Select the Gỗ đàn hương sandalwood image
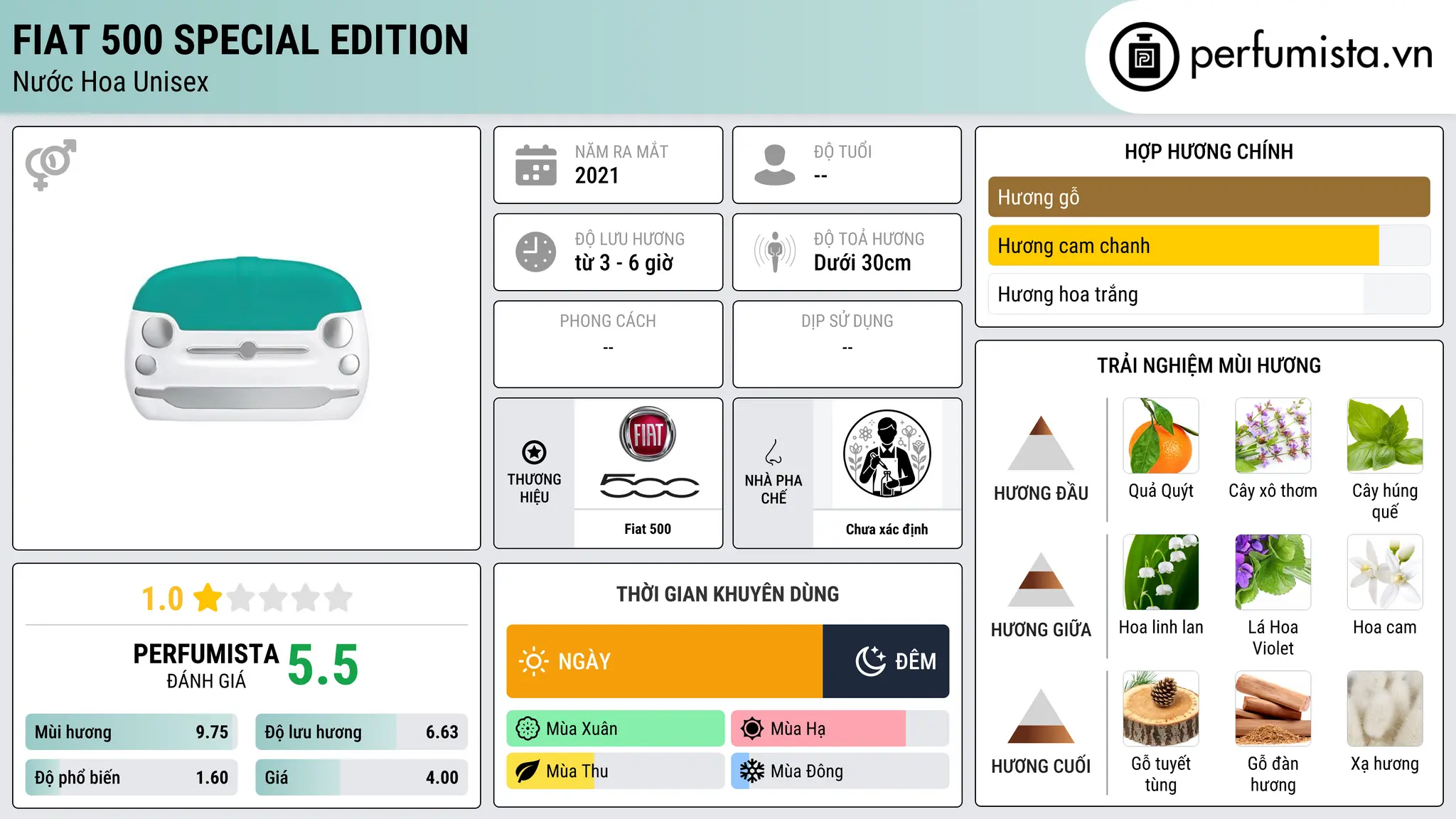The height and width of the screenshot is (819, 1456). pyautogui.click(x=1273, y=709)
